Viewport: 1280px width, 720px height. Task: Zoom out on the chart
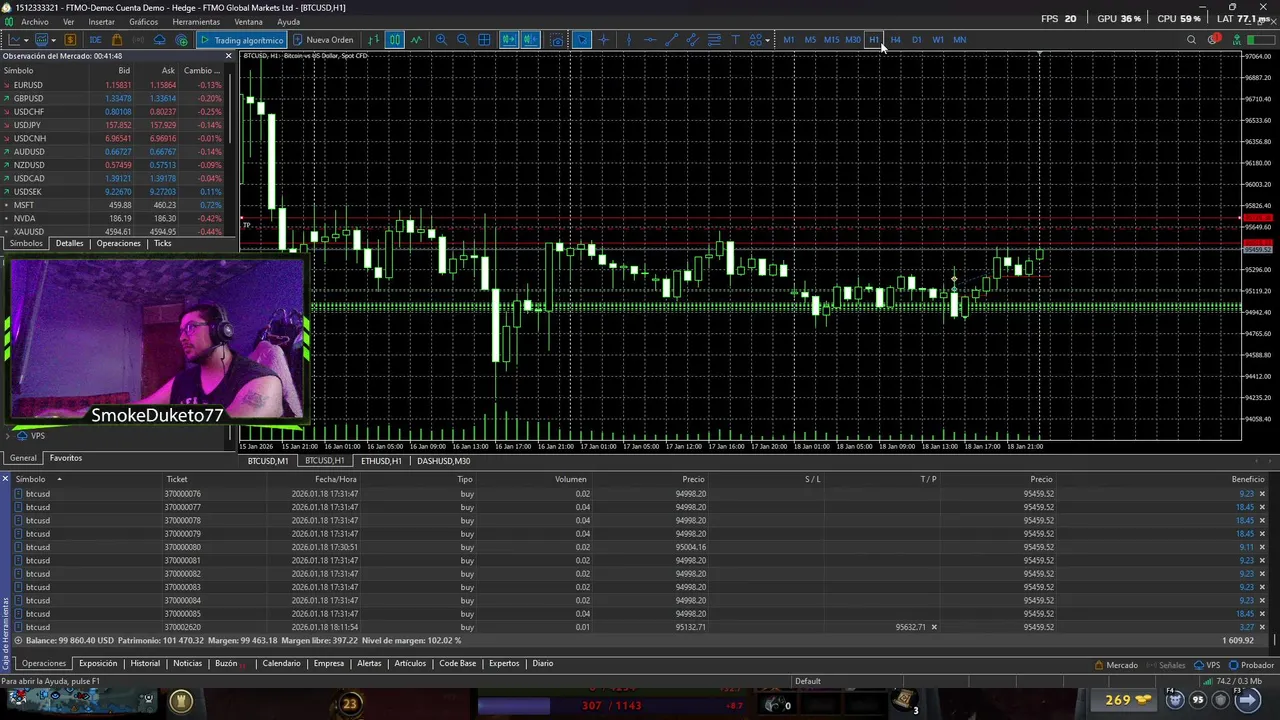462,40
